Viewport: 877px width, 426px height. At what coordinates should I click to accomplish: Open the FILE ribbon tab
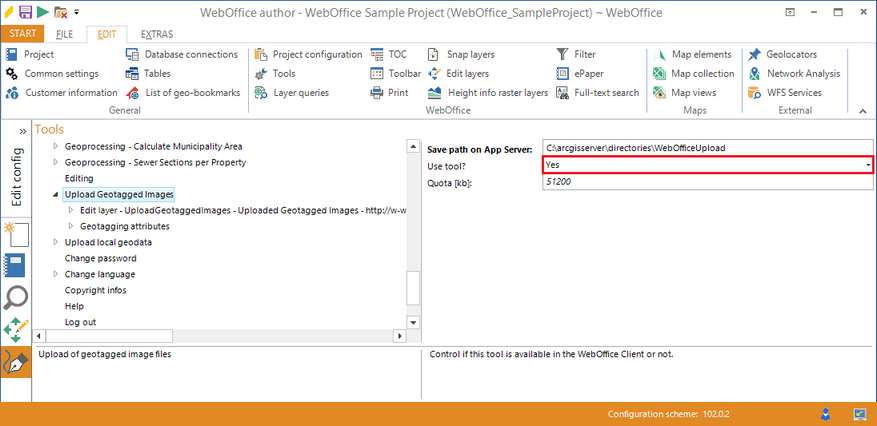click(64, 34)
